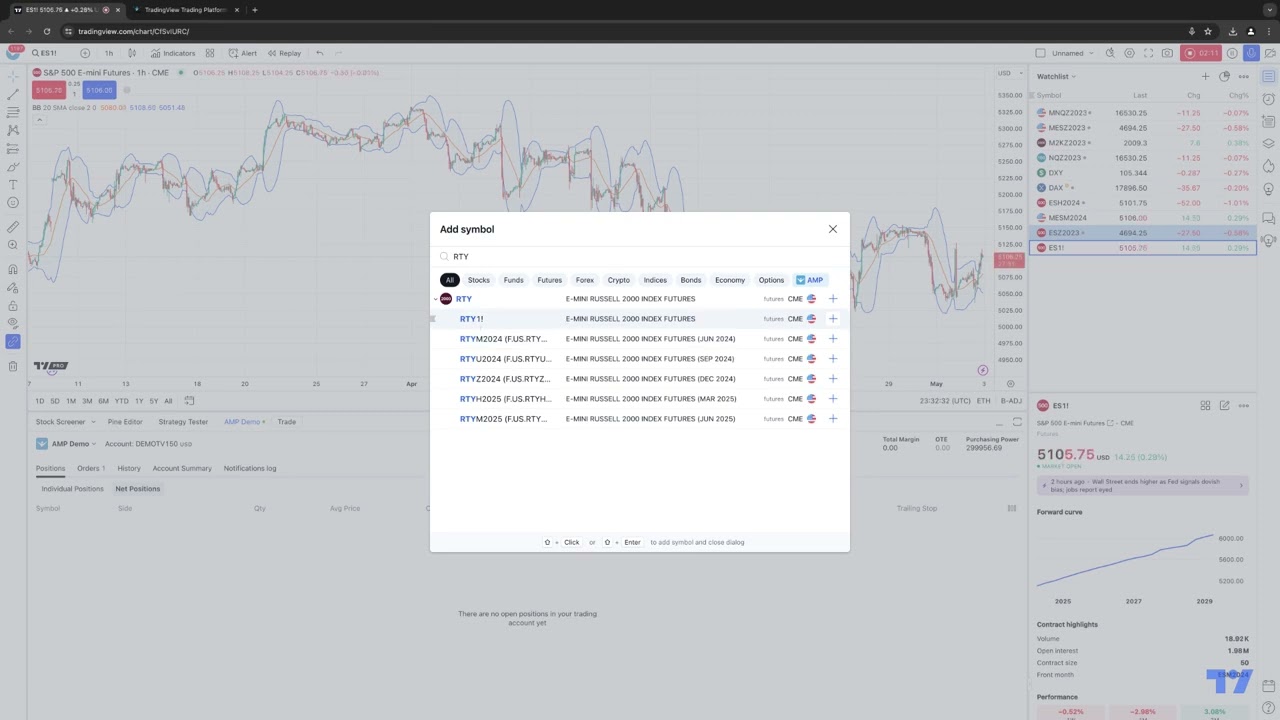1280x720 pixels.
Task: Click compare or add symbol plus icon
Action: tap(85, 53)
